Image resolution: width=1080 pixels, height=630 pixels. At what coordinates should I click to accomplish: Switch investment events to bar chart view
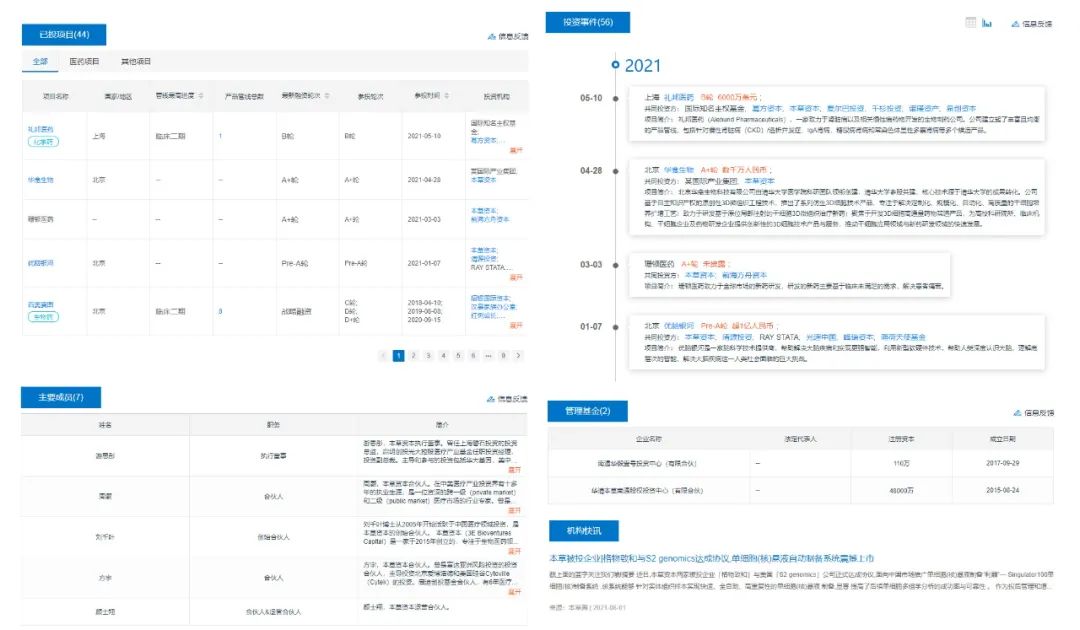987,23
